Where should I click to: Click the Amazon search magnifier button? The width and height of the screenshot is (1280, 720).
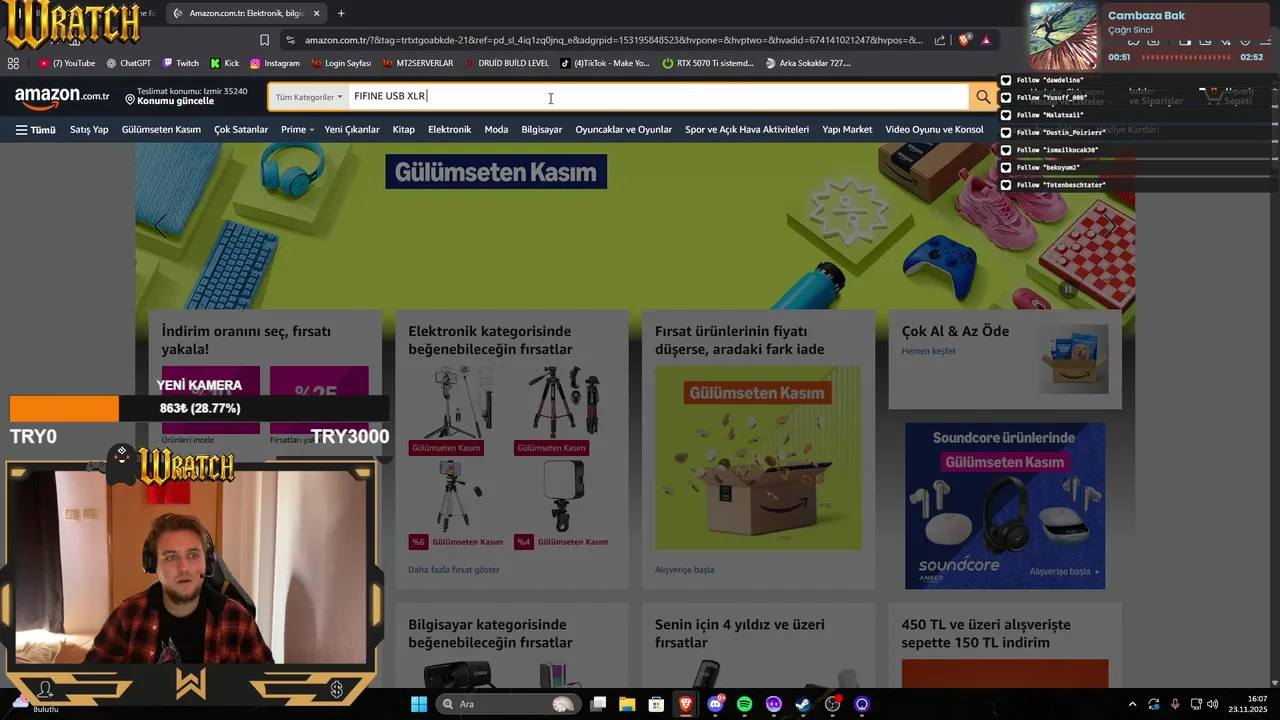click(x=983, y=97)
